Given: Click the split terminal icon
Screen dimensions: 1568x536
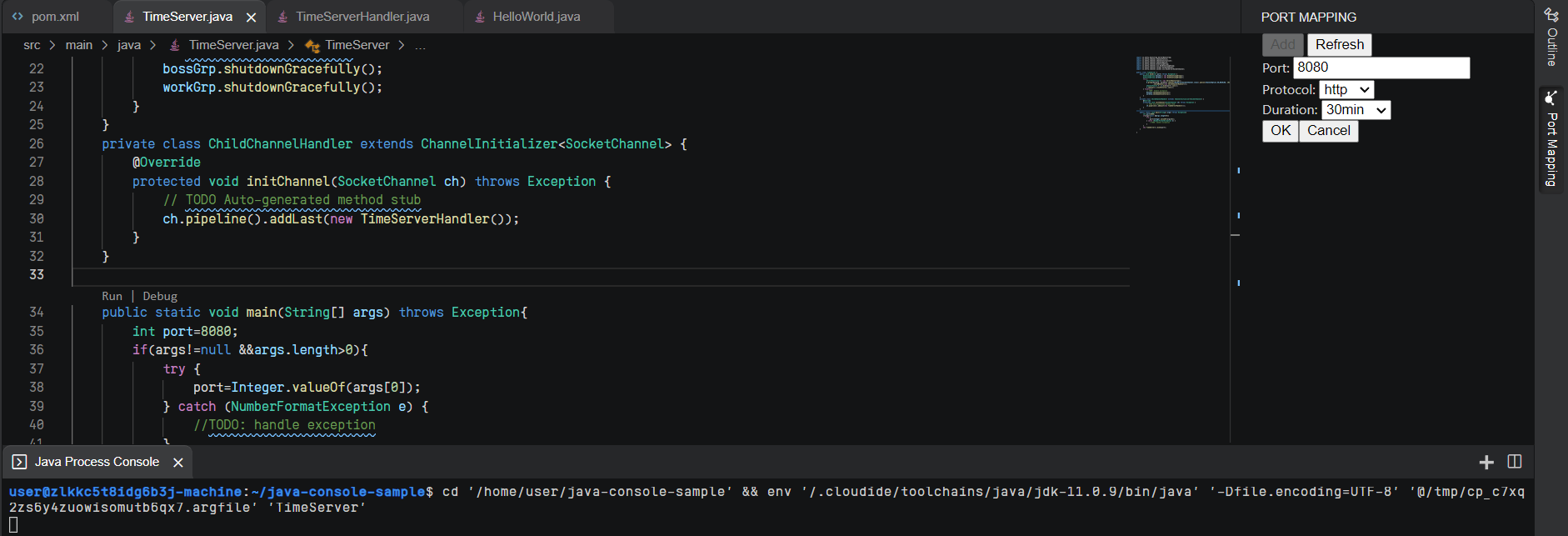Looking at the screenshot, I should [1515, 462].
